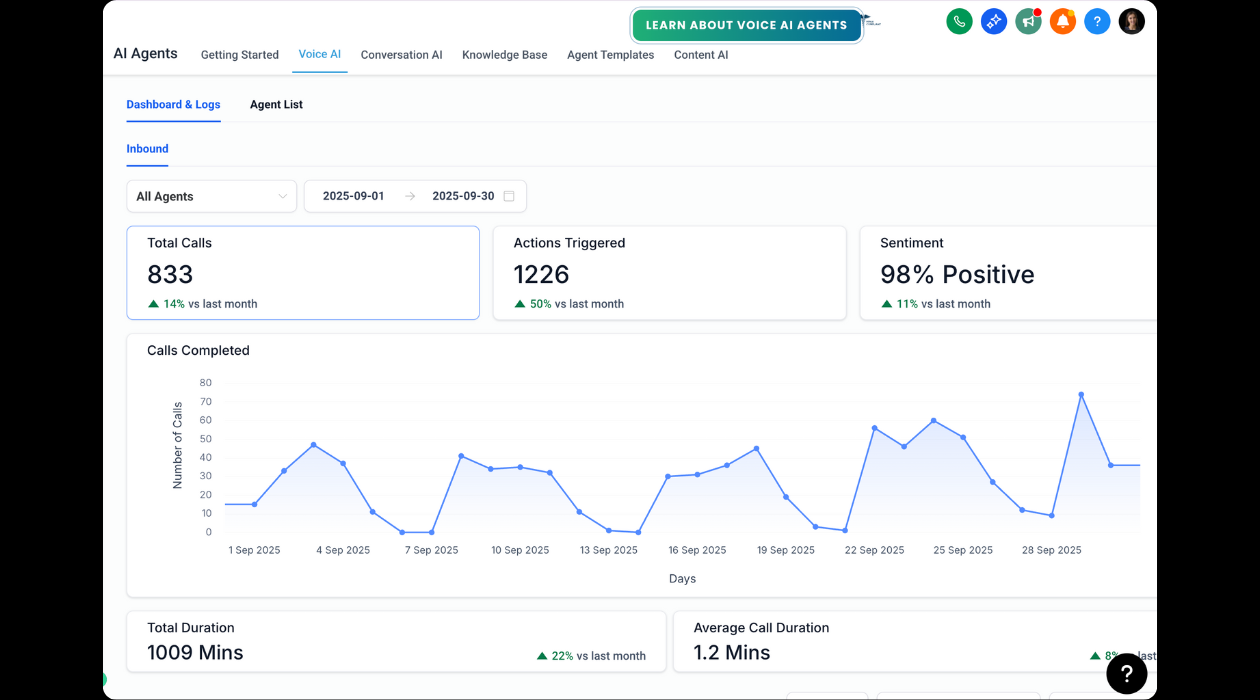Click the start date 2025-09-01 field
Image resolution: width=1260 pixels, height=700 pixels.
pos(353,197)
